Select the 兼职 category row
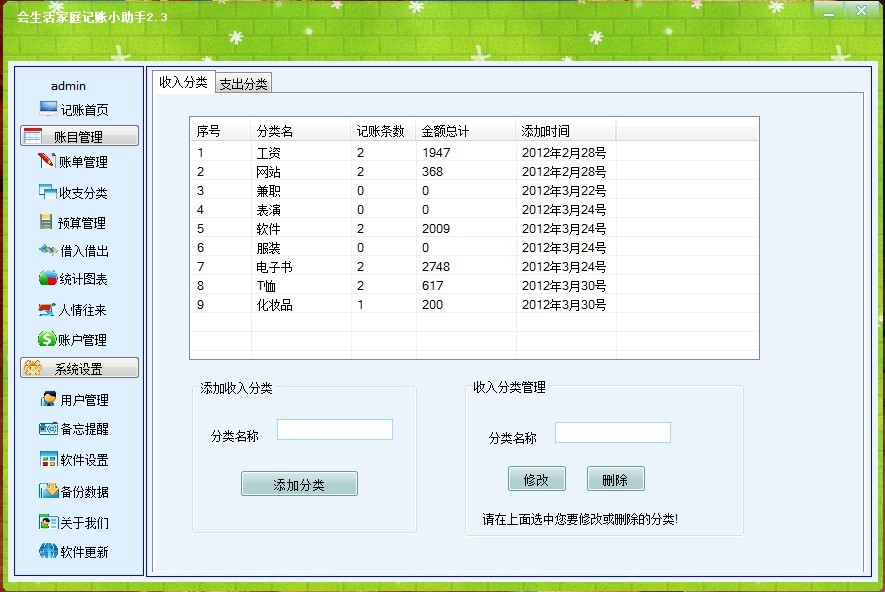Viewport: 885px width, 592px height. tap(474, 191)
